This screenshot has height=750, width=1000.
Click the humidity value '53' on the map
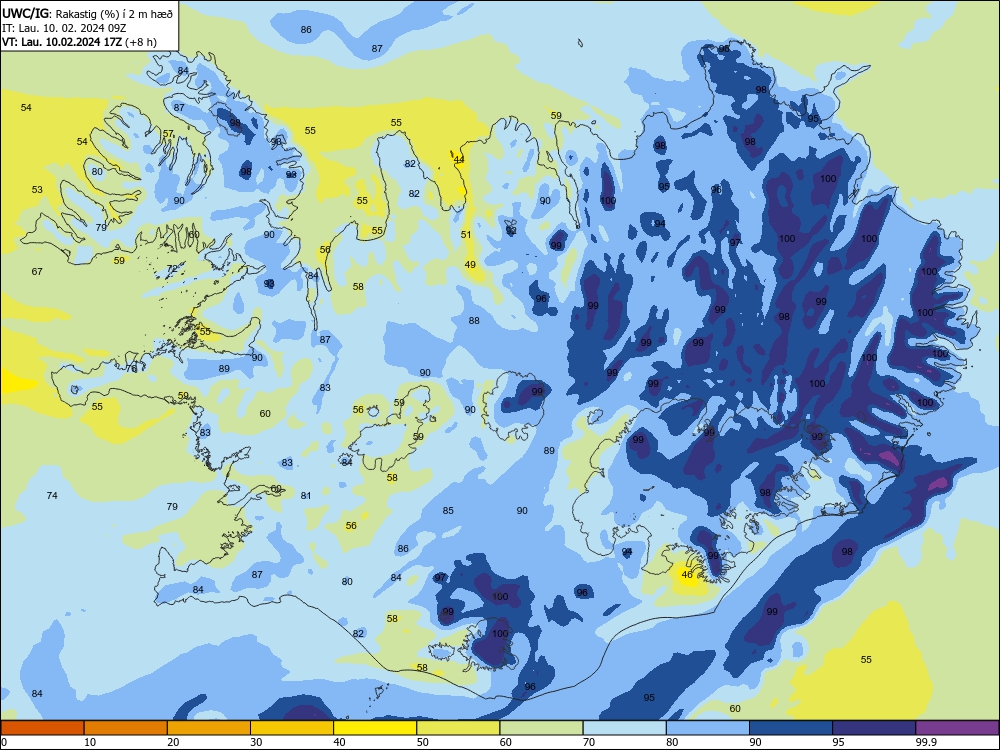point(38,189)
